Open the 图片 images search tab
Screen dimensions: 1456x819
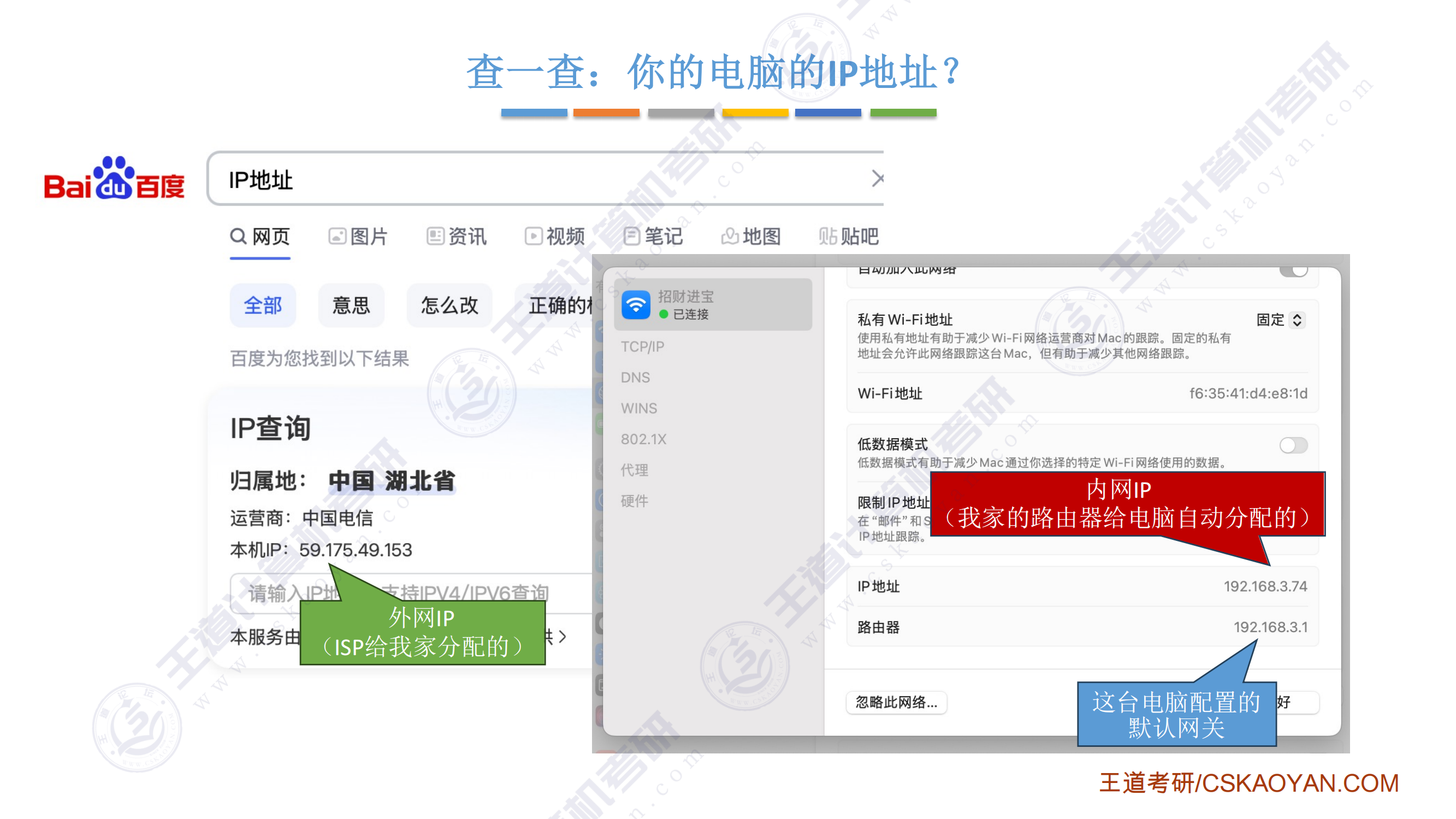[358, 236]
